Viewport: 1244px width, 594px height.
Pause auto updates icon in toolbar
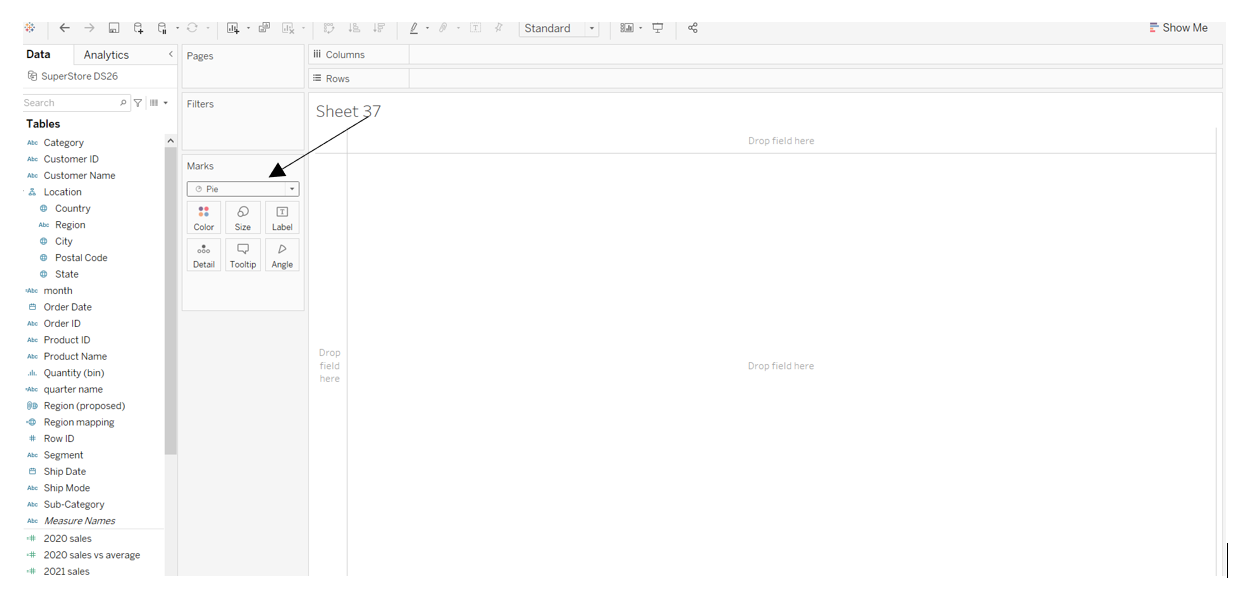tap(162, 28)
